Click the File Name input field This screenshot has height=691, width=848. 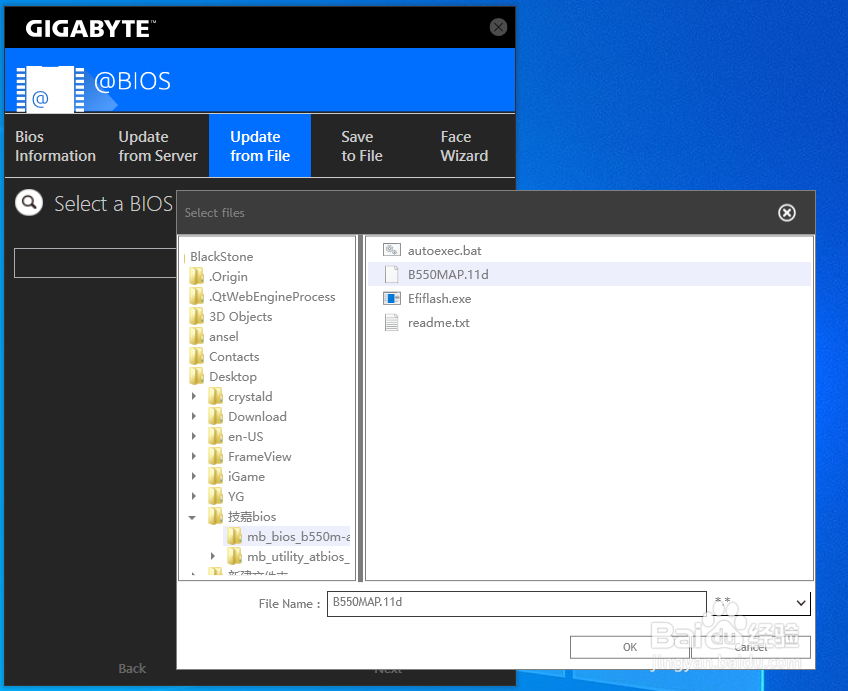[x=516, y=603]
